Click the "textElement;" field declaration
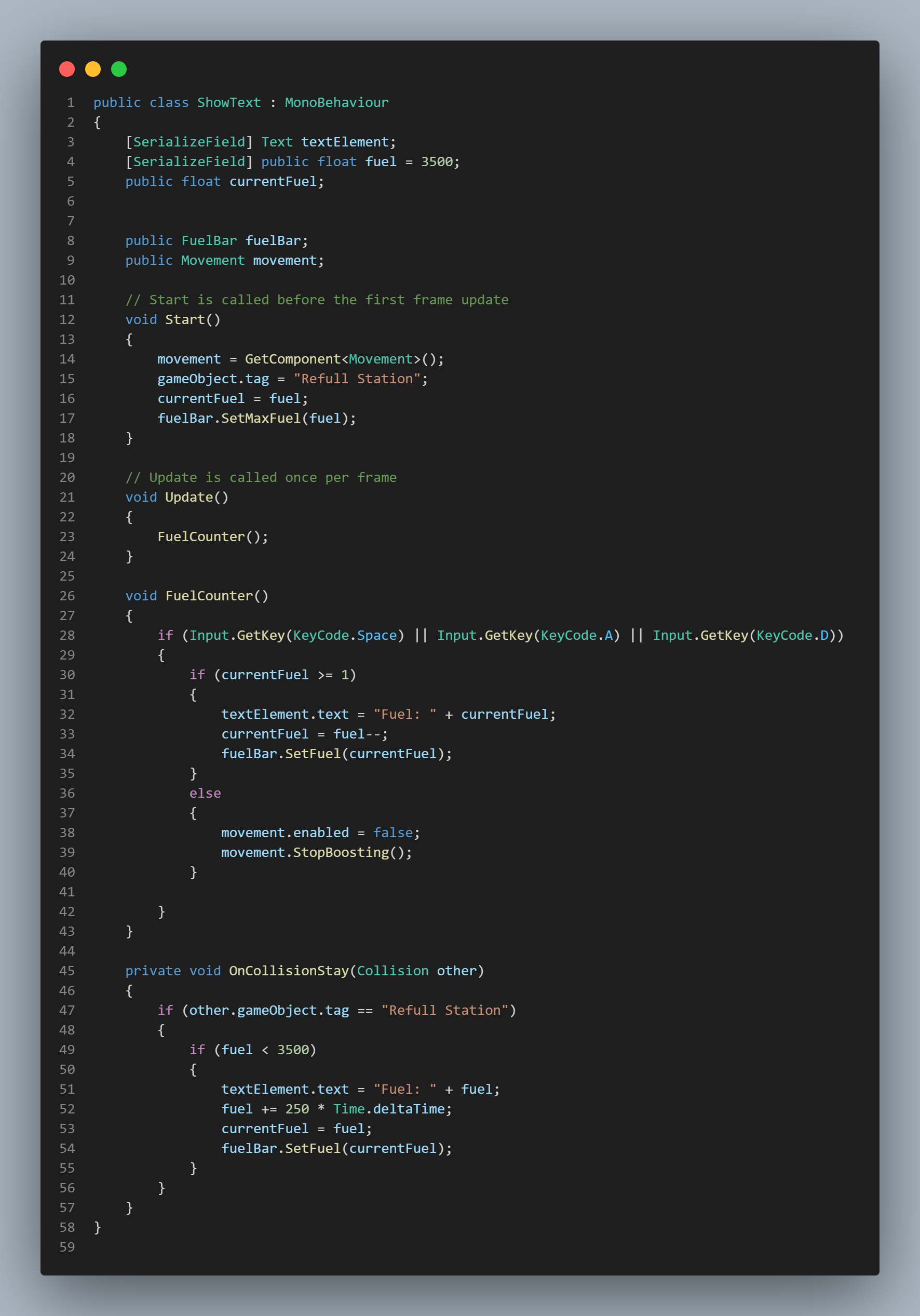The width and height of the screenshot is (920, 1316). click(349, 142)
